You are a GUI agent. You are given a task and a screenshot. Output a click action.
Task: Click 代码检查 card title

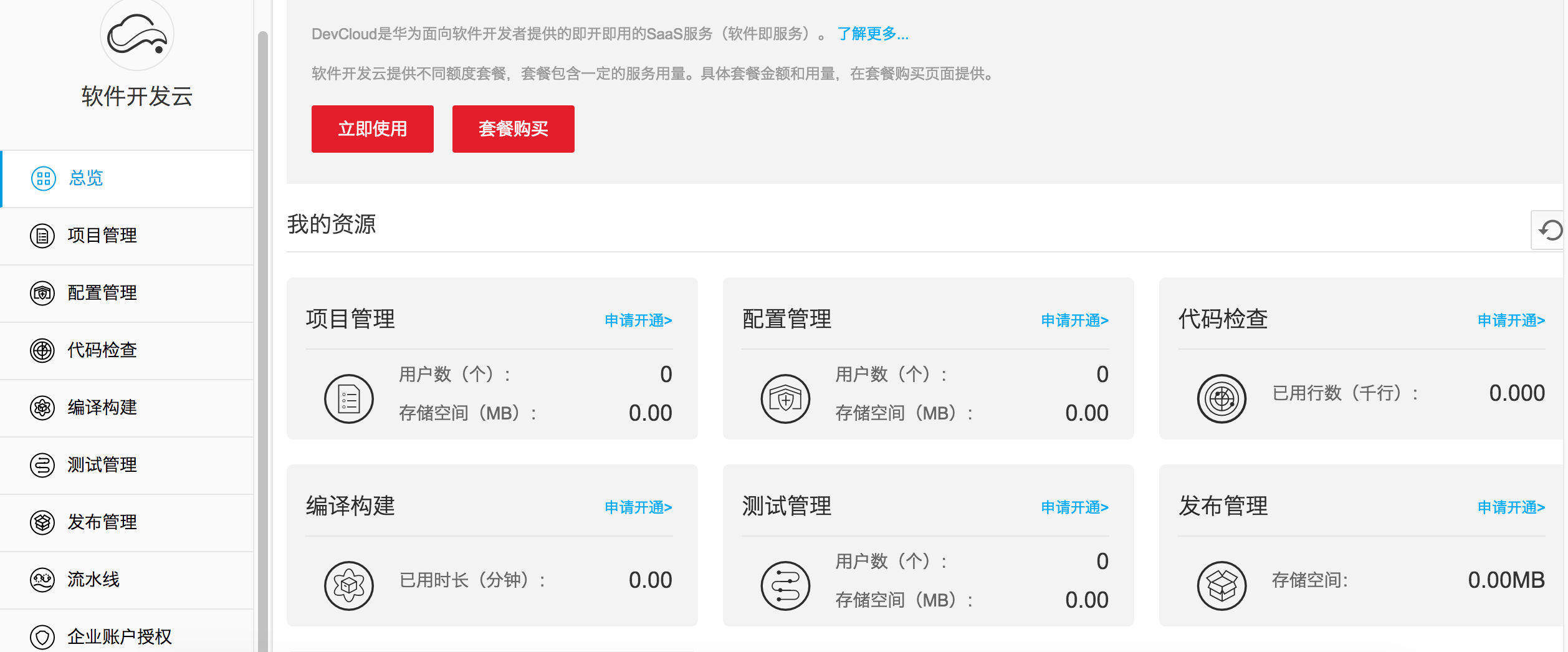pyautogui.click(x=1223, y=319)
